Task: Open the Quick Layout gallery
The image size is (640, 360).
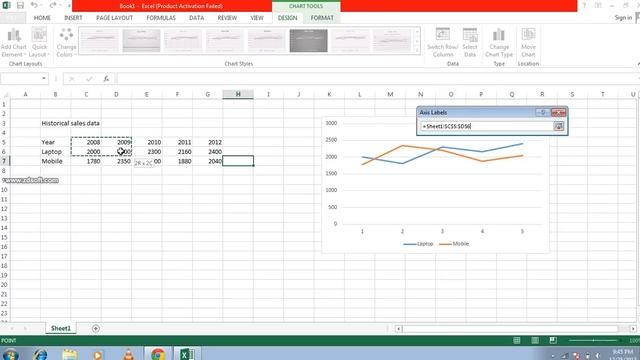Action: [x=39, y=43]
